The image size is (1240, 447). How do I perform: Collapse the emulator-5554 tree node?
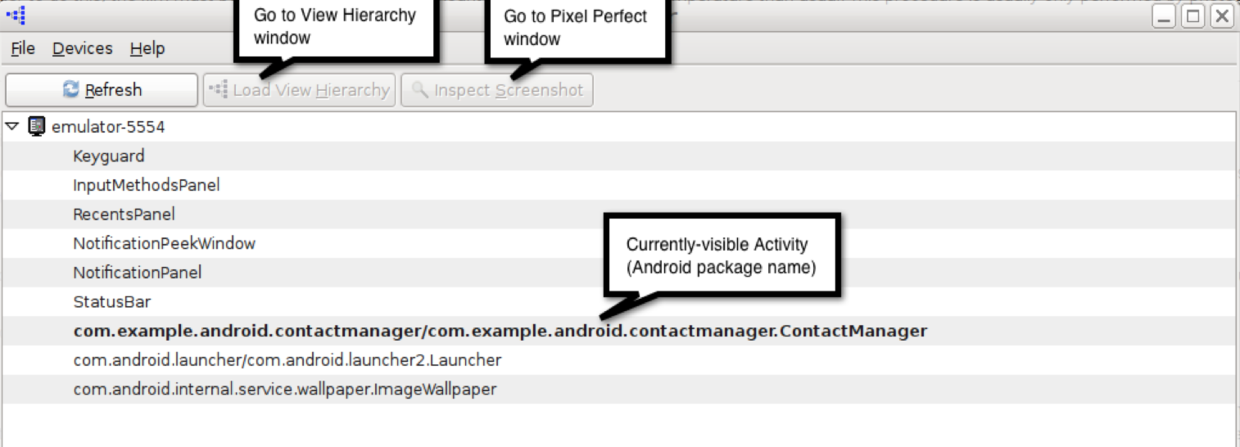click(12, 127)
